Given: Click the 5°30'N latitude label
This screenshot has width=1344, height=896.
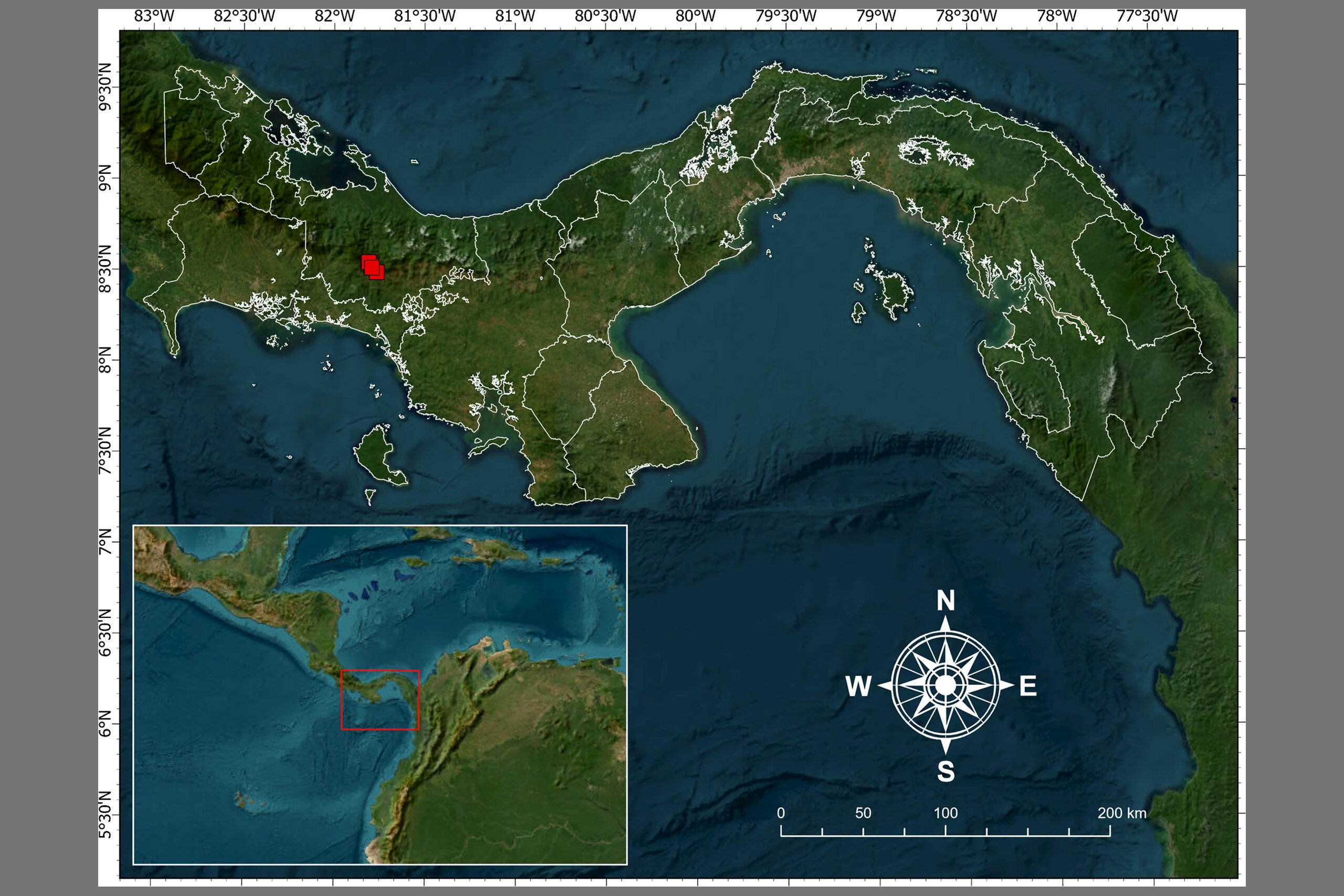Looking at the screenshot, I should [106, 814].
